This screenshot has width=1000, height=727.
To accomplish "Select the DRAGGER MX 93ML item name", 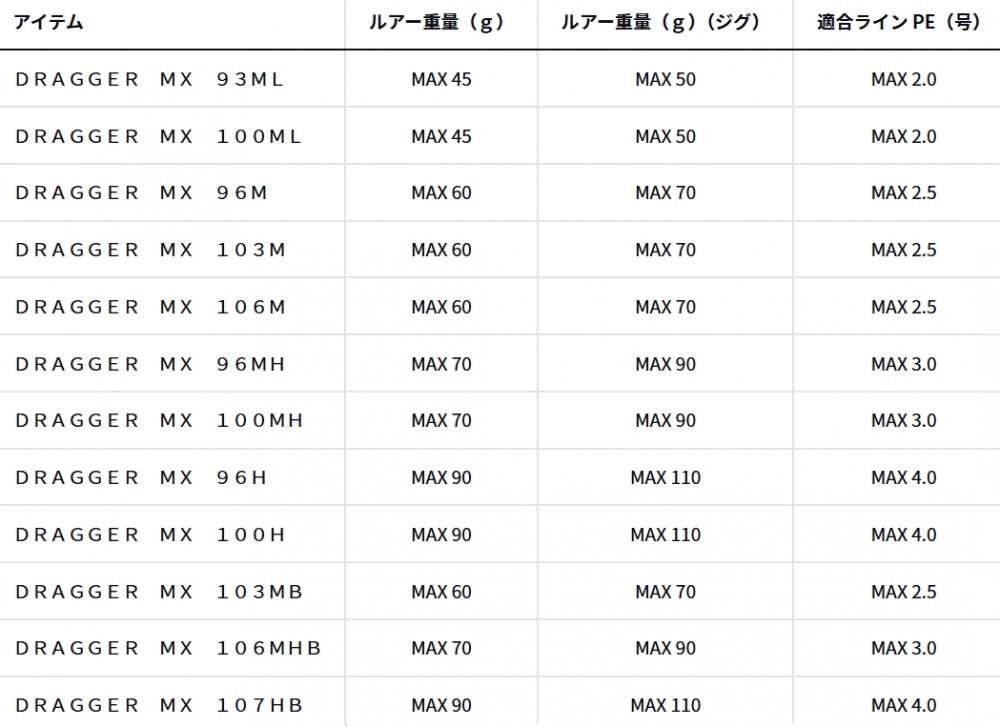I will (150, 79).
